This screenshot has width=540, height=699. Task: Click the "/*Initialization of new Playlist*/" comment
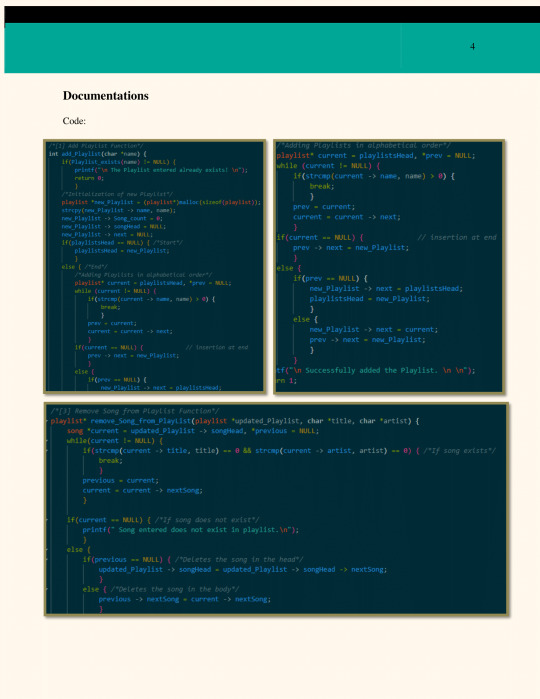click(117, 194)
